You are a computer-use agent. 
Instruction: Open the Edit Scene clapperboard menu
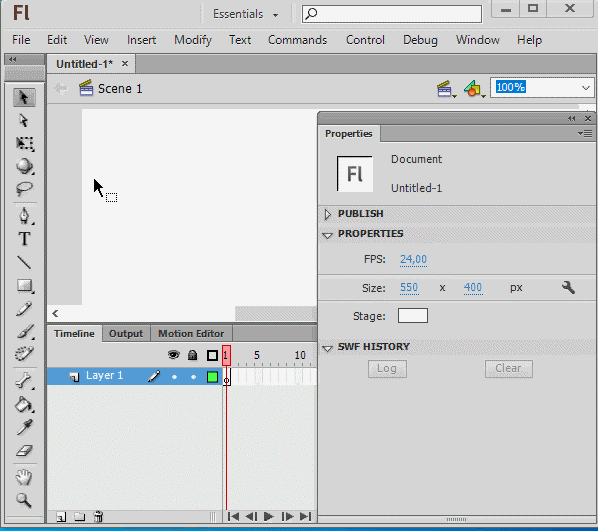446,89
